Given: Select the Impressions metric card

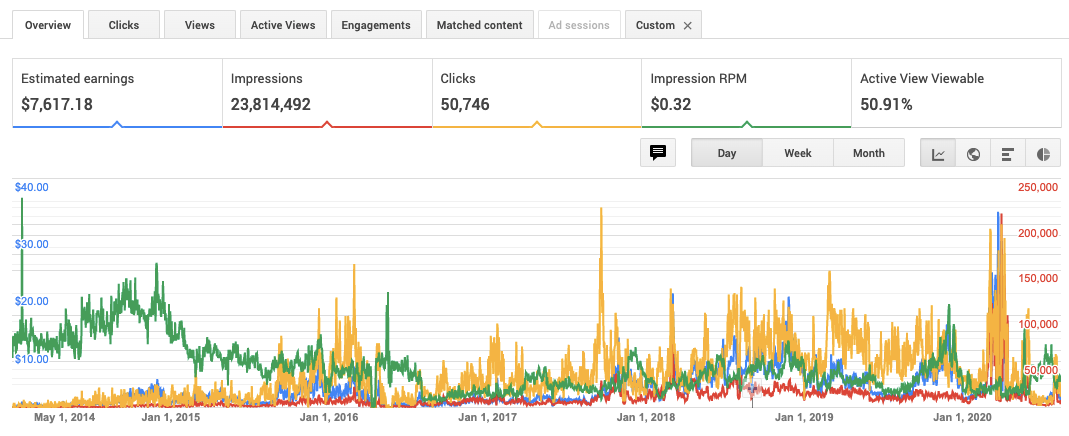Looking at the screenshot, I should click(327, 92).
